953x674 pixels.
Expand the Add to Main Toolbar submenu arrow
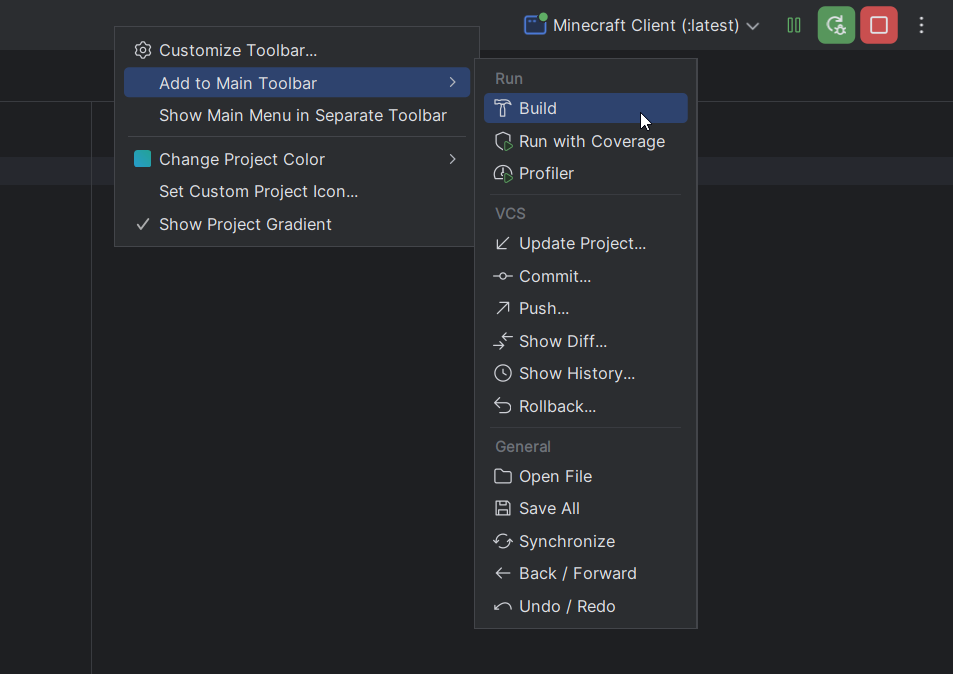(x=452, y=83)
